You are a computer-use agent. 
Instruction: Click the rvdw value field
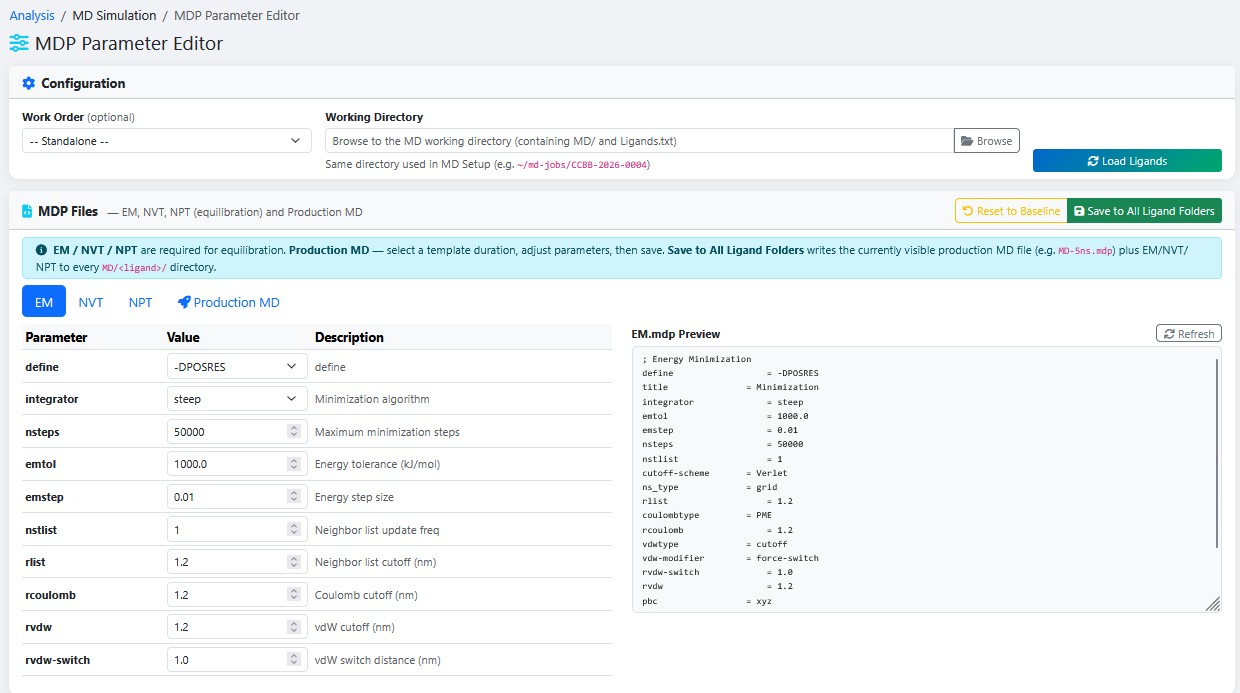click(237, 627)
